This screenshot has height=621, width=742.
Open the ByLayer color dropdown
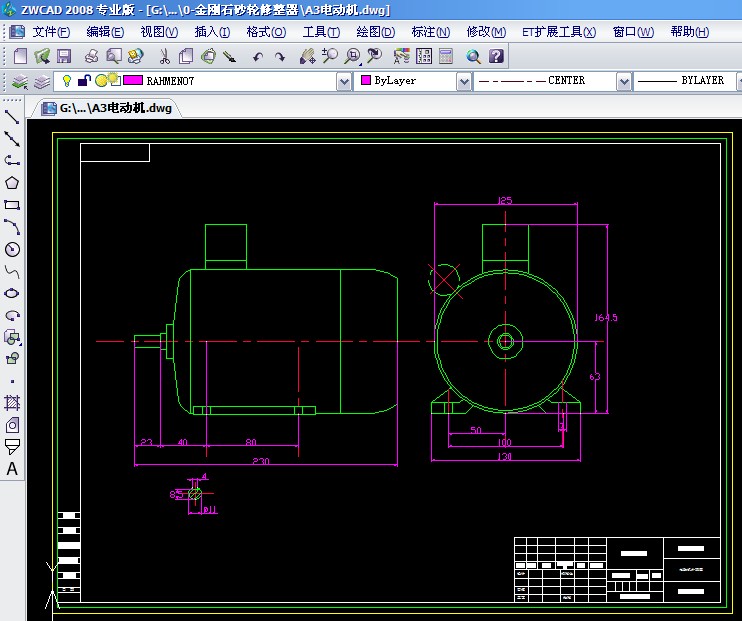coord(463,81)
